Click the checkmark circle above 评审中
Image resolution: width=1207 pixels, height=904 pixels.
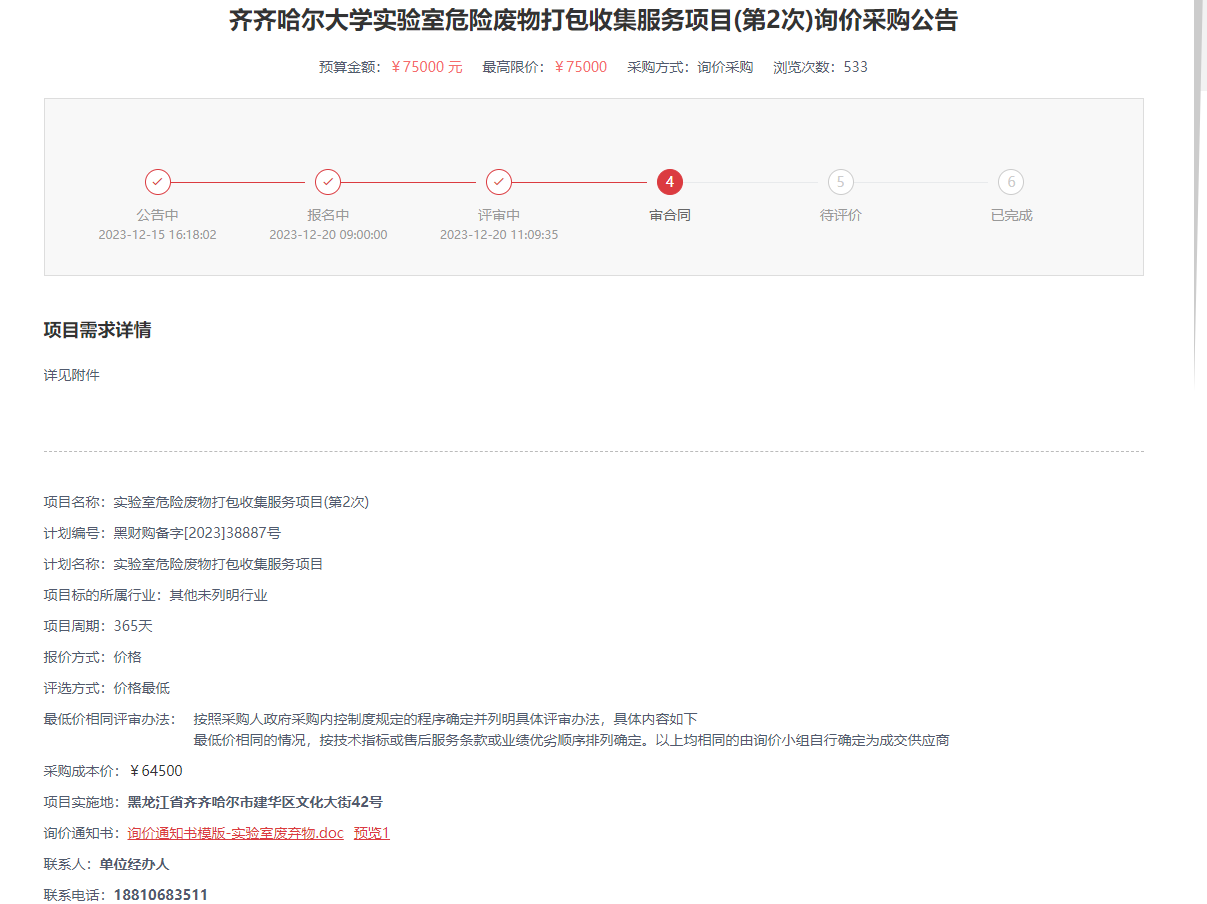tap(499, 182)
